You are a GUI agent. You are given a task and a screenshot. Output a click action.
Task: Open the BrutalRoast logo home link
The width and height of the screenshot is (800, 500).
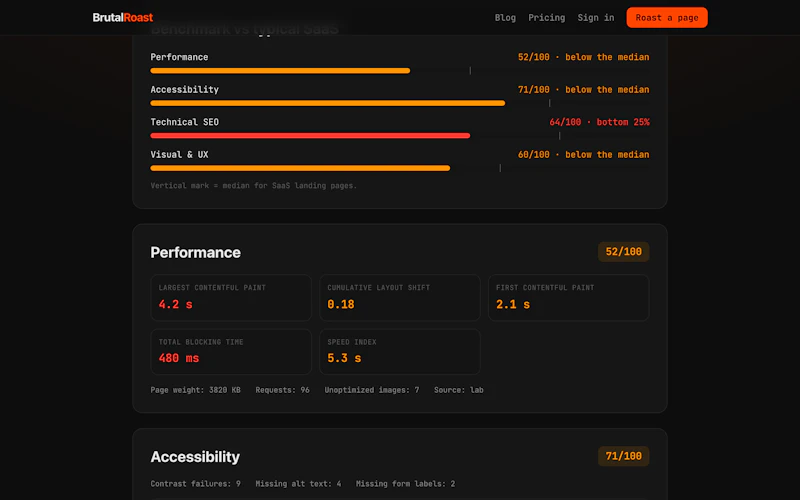pos(122,17)
